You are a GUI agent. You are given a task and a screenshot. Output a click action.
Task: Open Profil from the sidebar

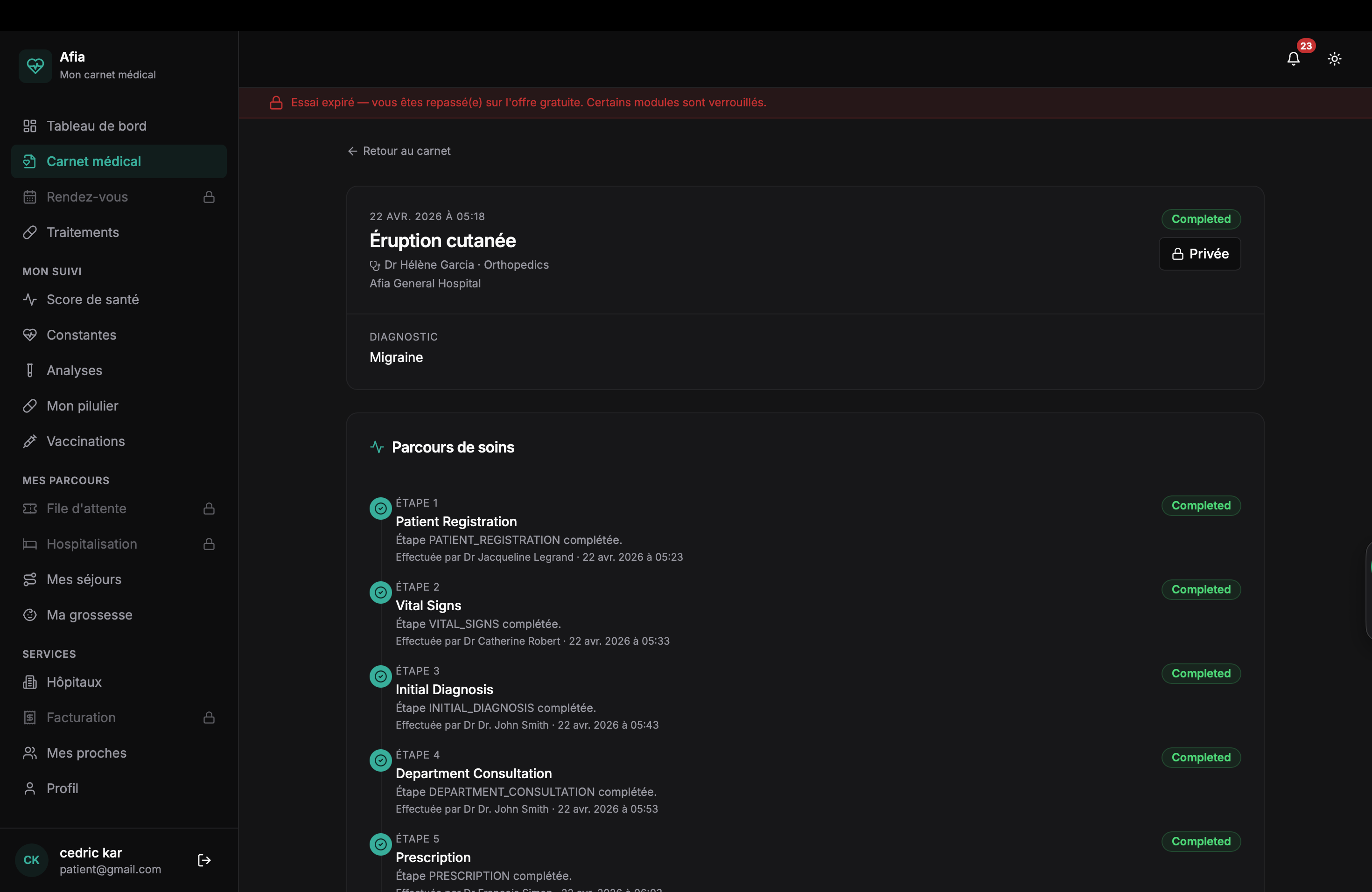point(119,788)
